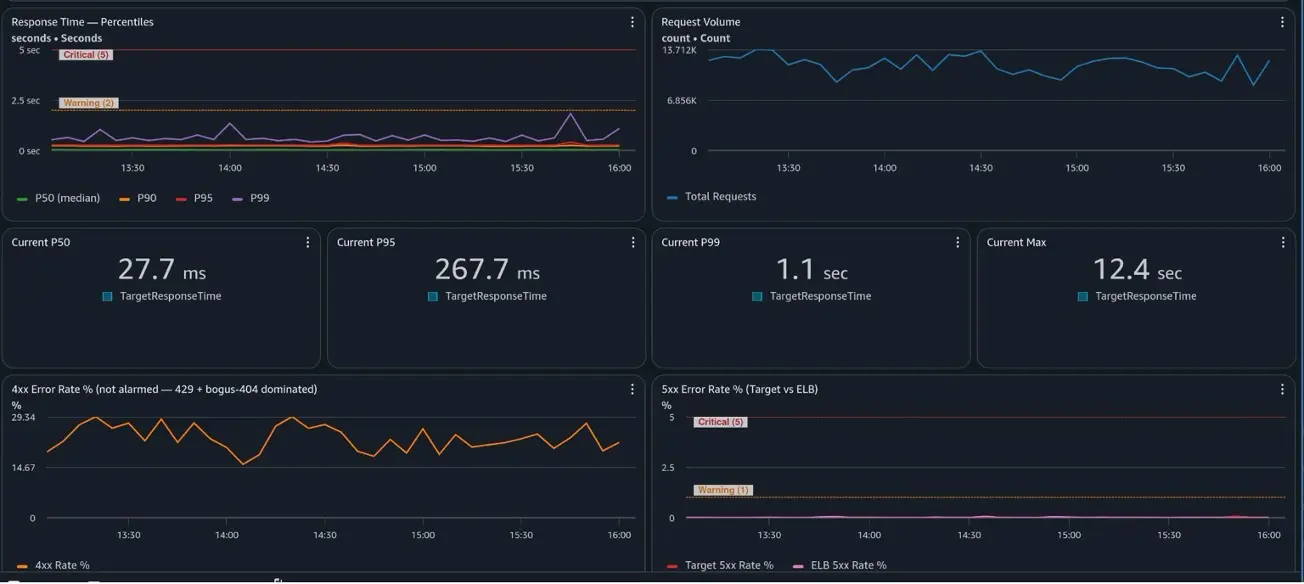Click the 27.7 ms value
Image resolution: width=1304 pixels, height=584 pixels.
point(161,270)
